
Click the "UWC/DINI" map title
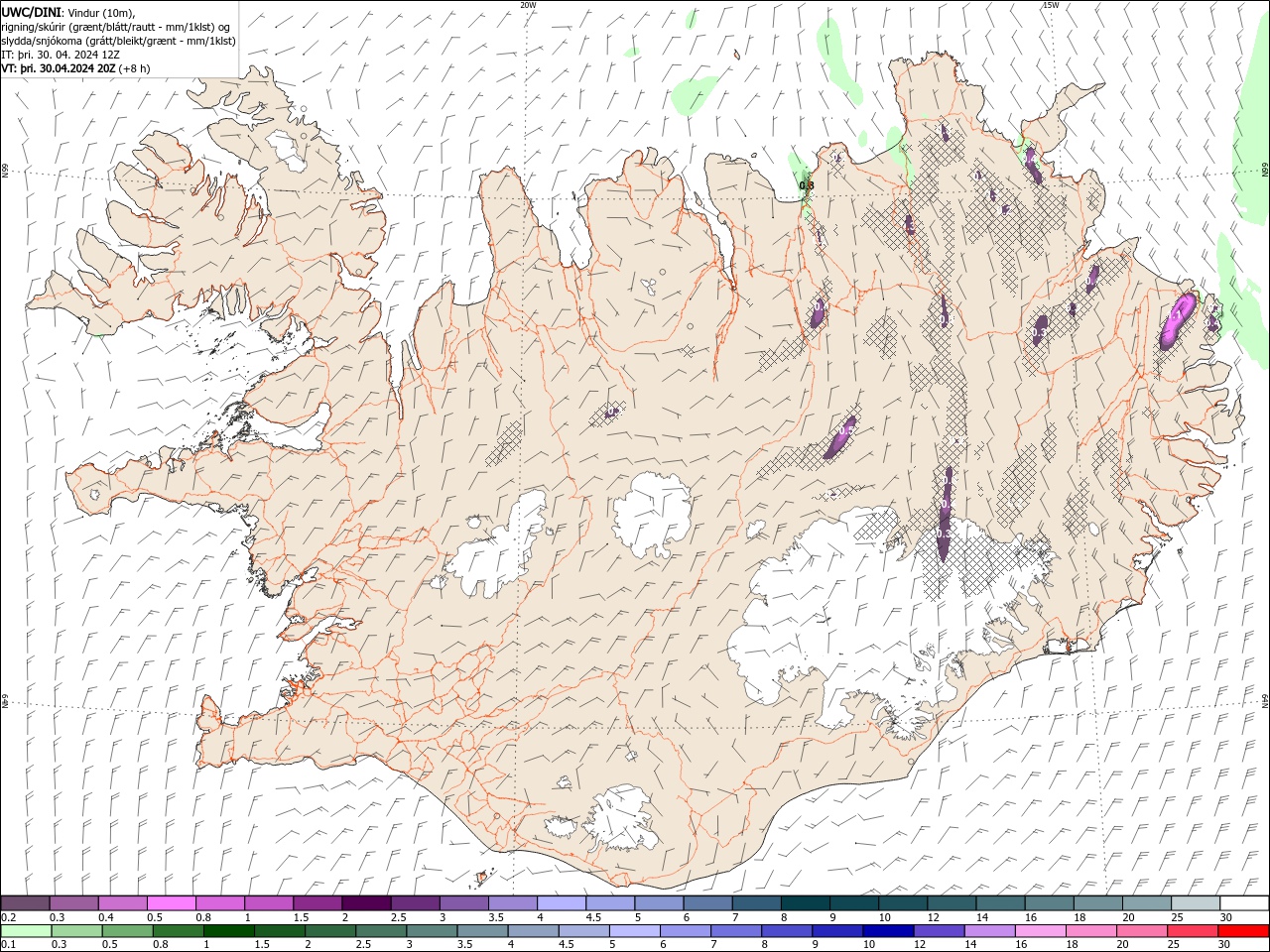point(31,12)
